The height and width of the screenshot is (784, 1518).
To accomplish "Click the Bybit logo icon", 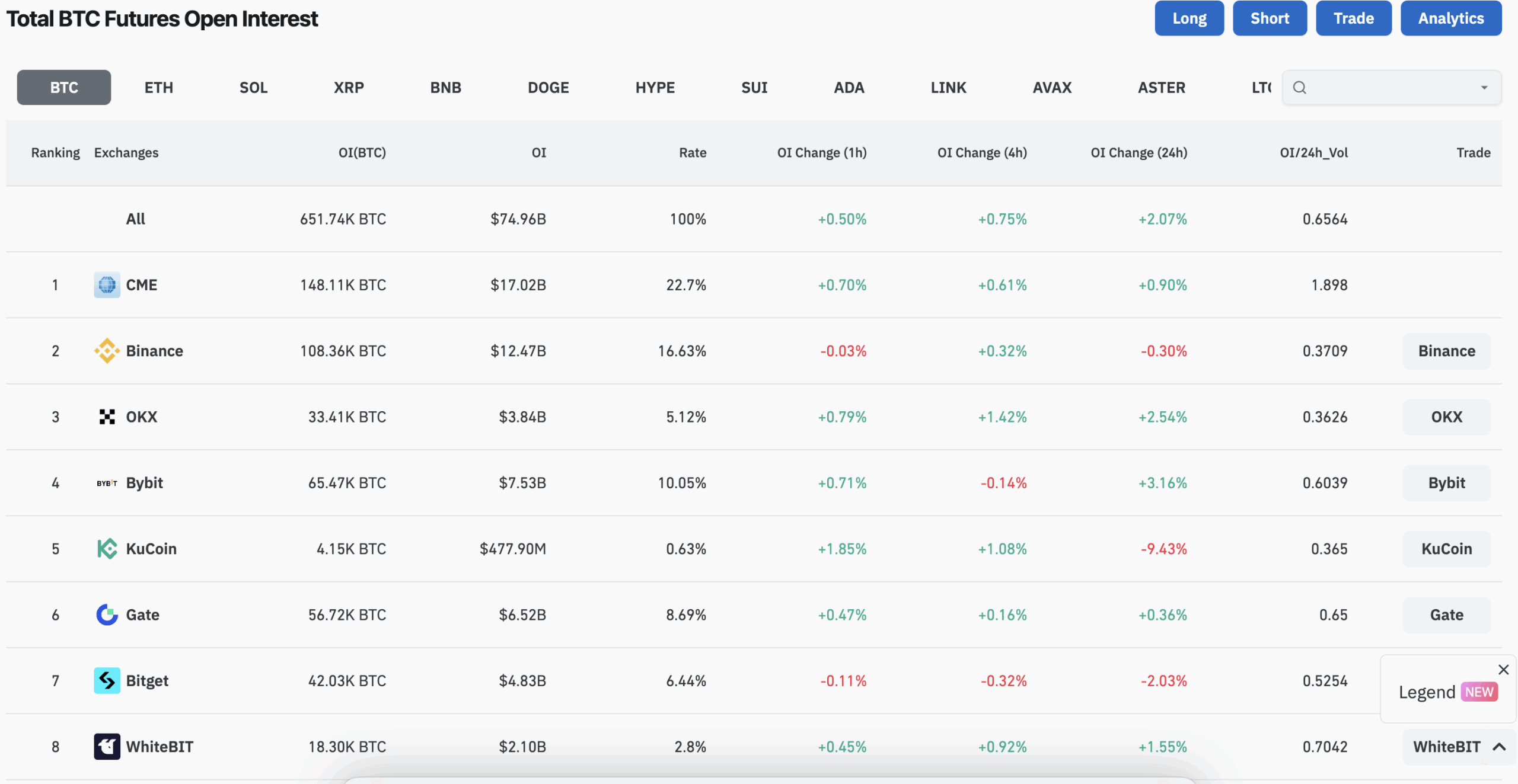I will [x=107, y=483].
